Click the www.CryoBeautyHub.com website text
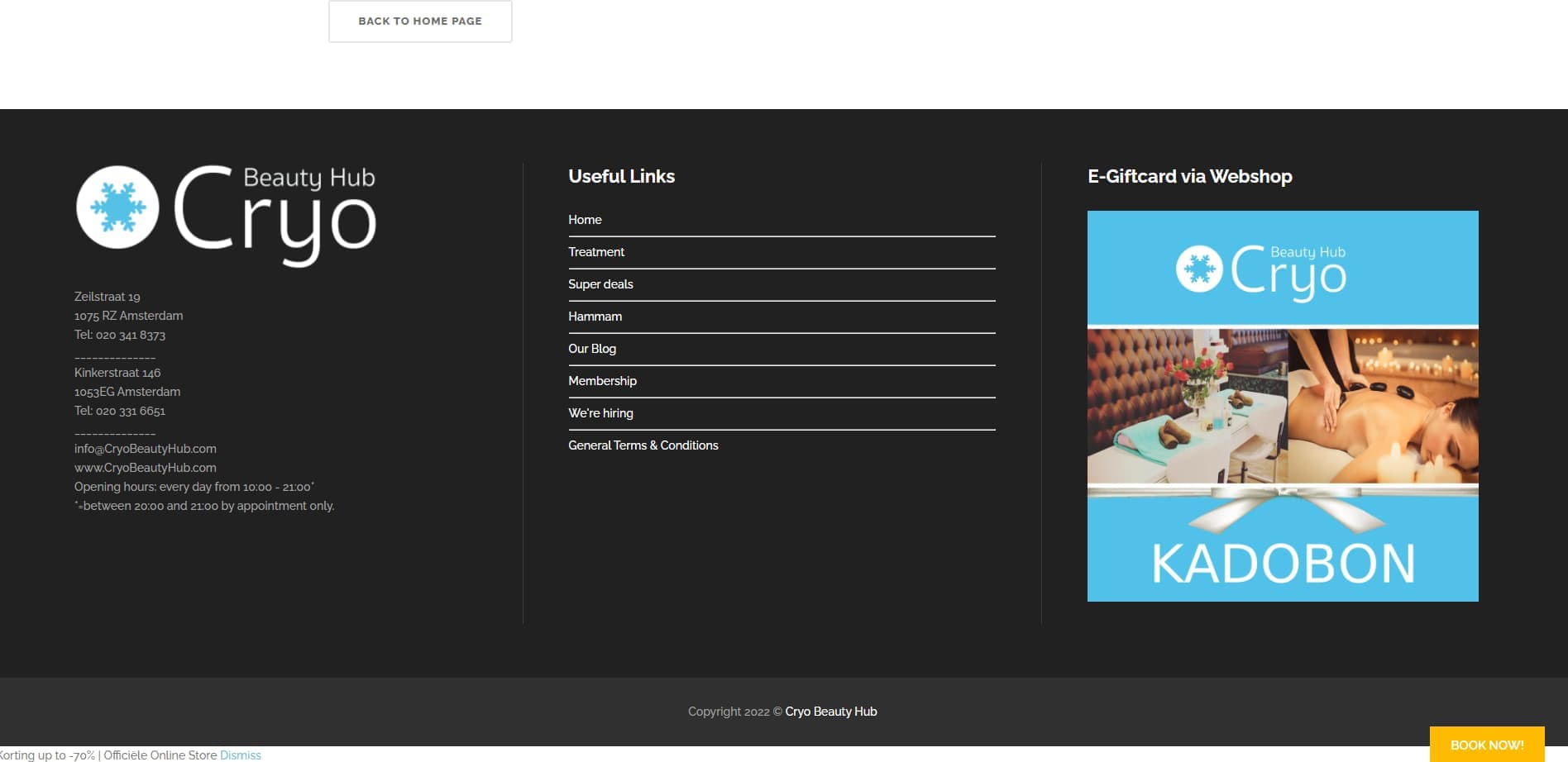Viewport: 1568px width, 762px height. point(146,468)
